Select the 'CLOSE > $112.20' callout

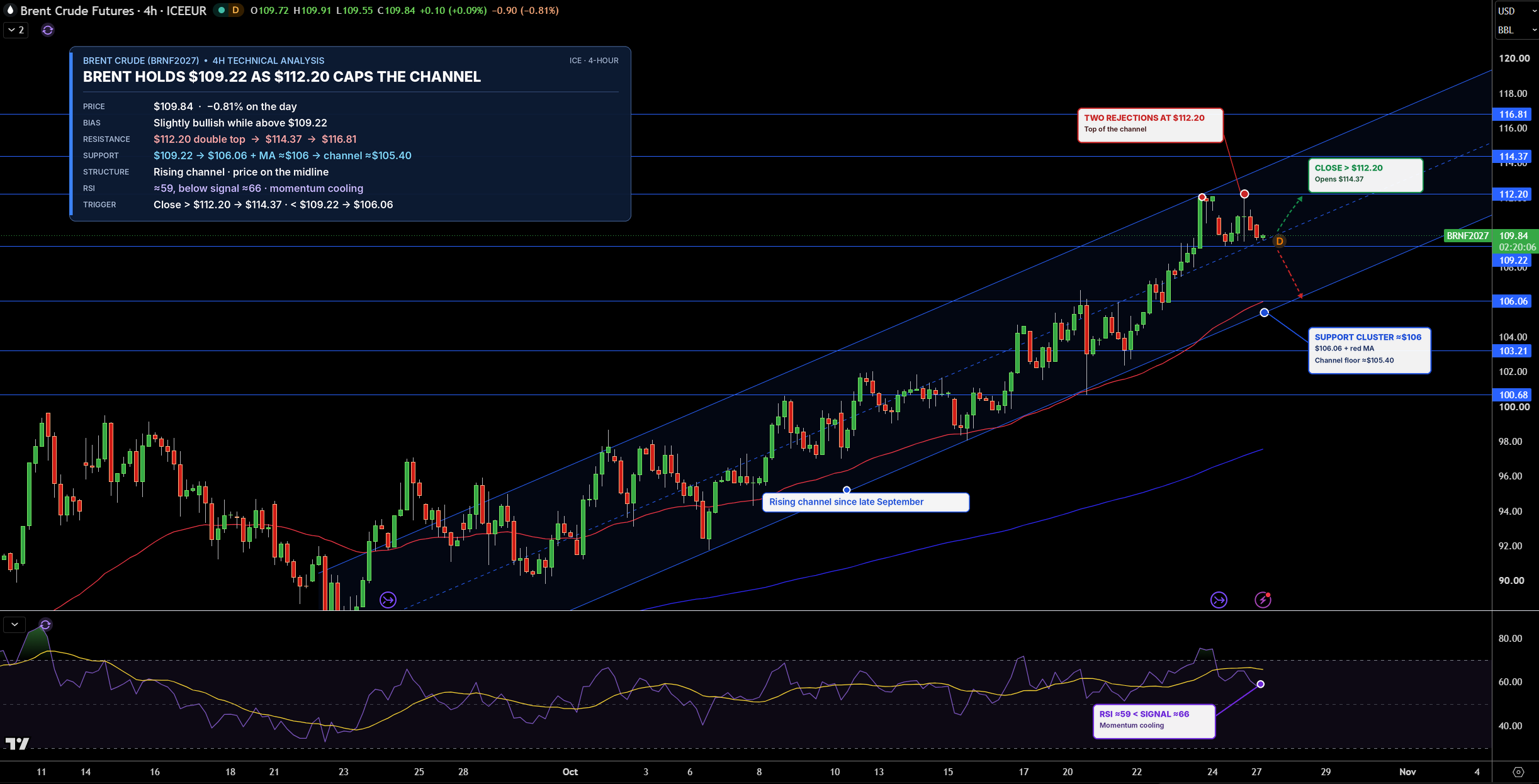pos(1365,175)
